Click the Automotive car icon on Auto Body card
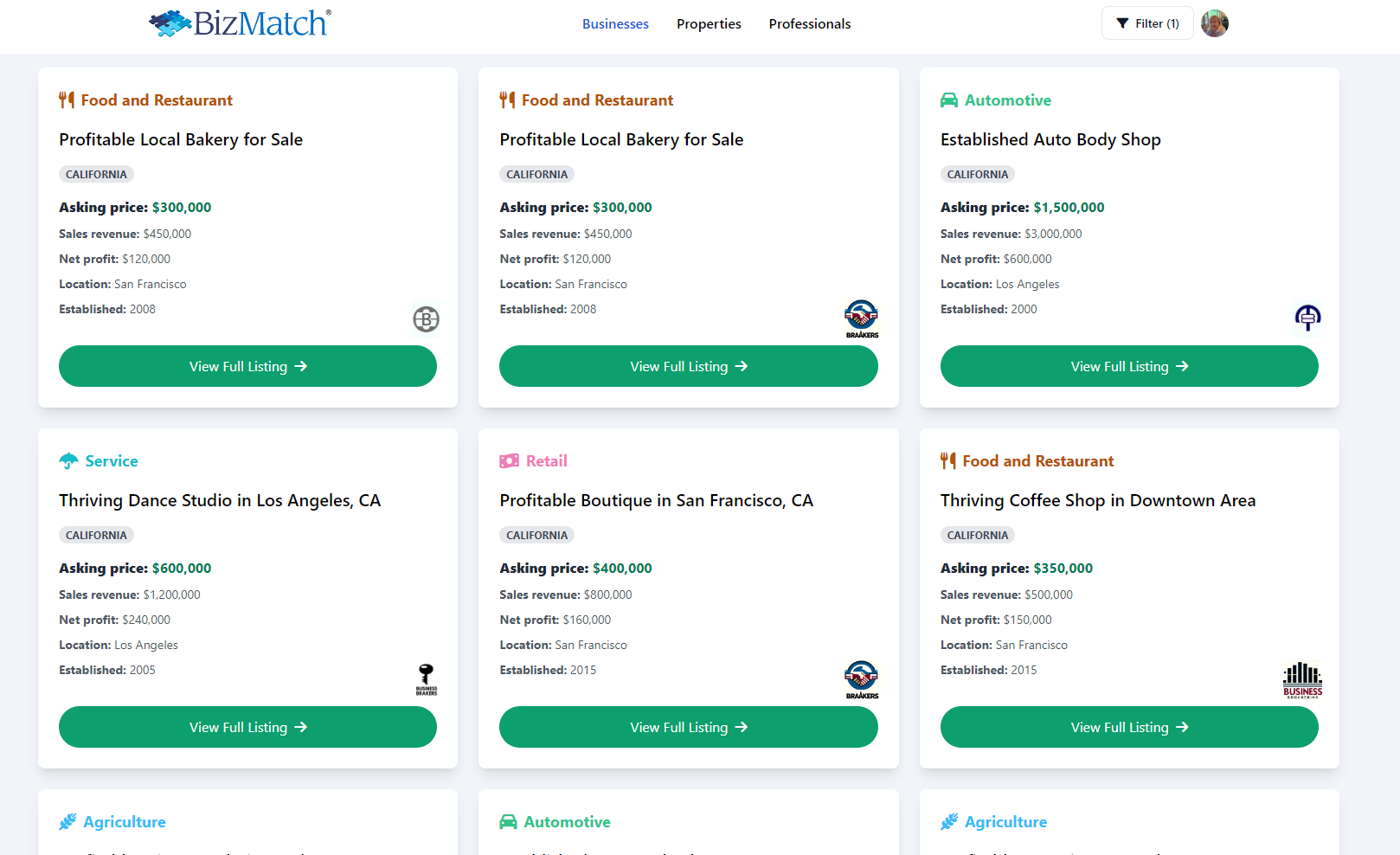 pos(949,100)
